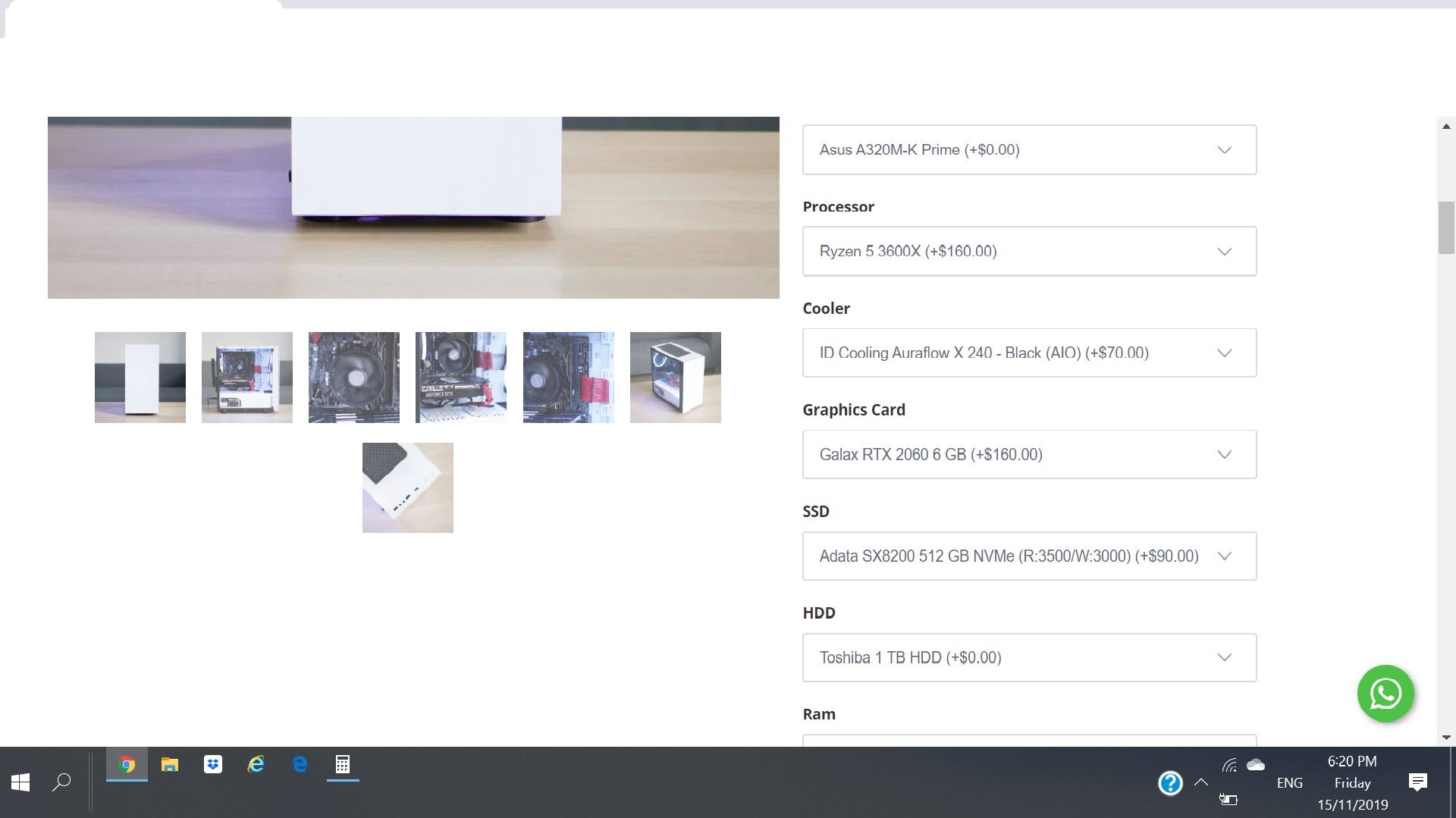Select the angled glass-panel case thumbnail
Screen dimensions: 1456x818
(x=676, y=378)
